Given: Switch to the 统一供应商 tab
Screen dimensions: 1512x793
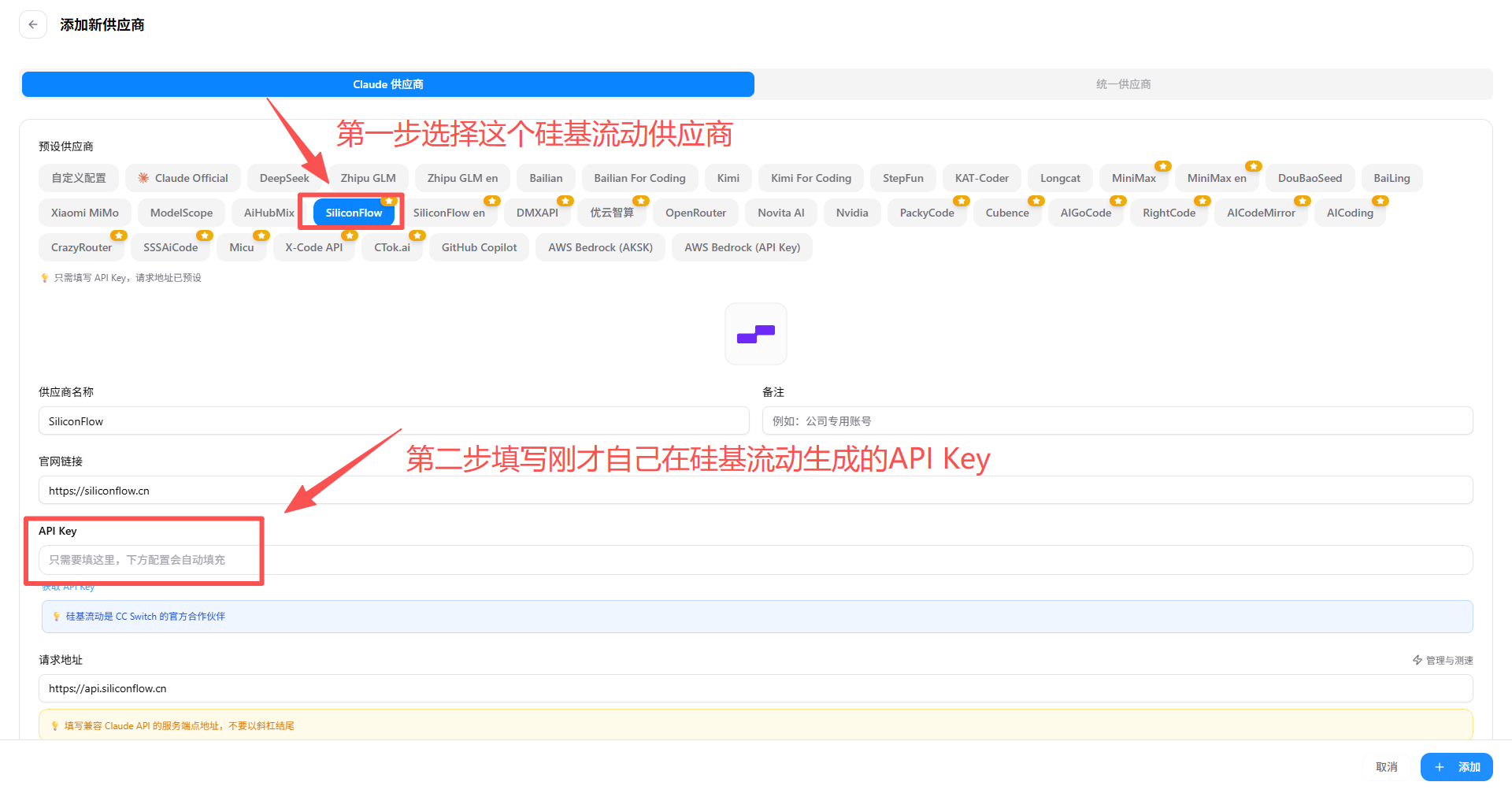Looking at the screenshot, I should [x=1124, y=84].
